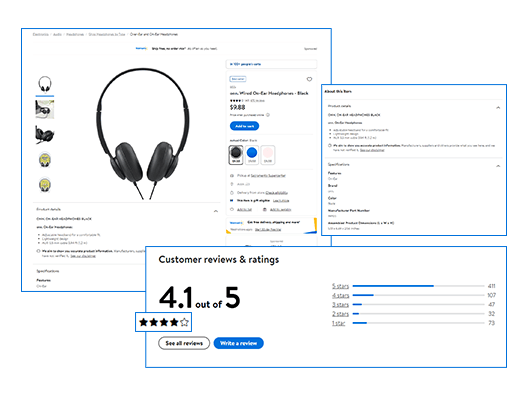Open See all reviews
Viewport: 528px width, 395px height.
pyautogui.click(x=184, y=343)
